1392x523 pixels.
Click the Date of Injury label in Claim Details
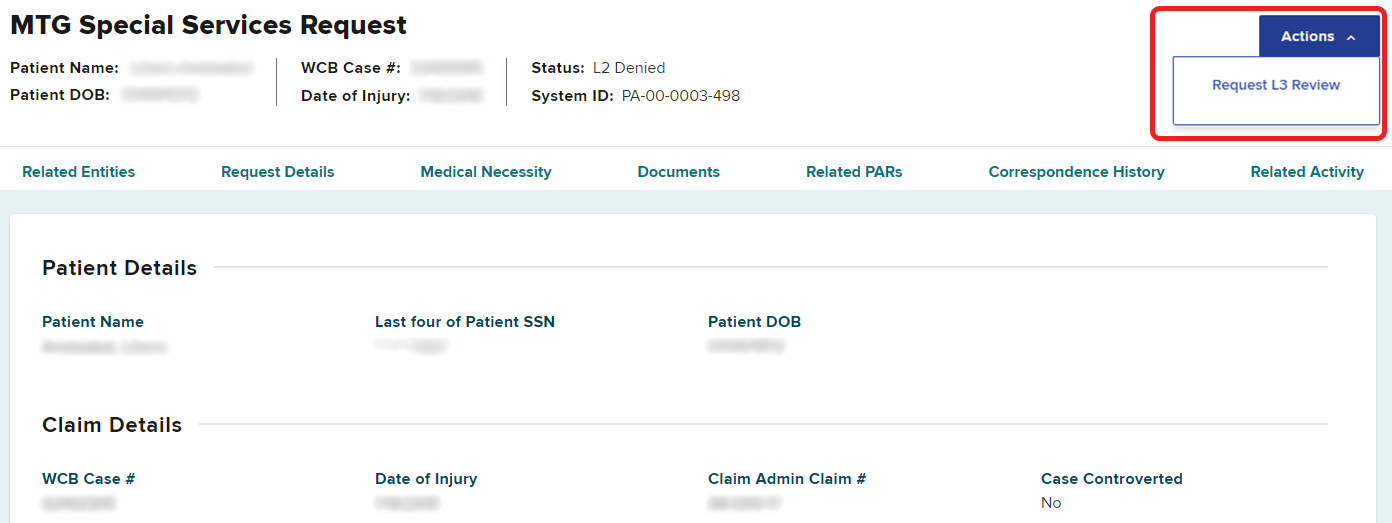pos(426,479)
